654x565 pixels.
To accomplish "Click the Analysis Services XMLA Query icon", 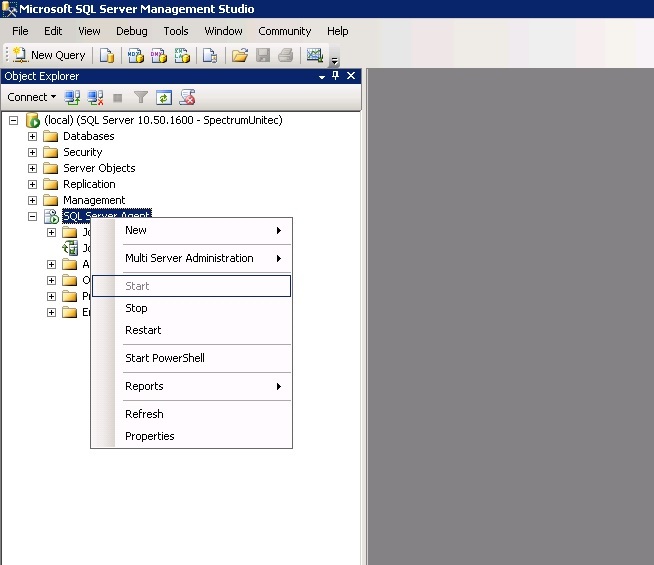I will [x=182, y=55].
